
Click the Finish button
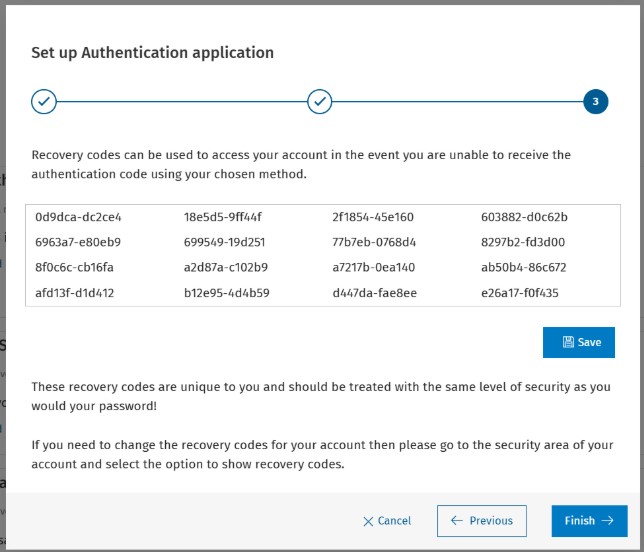[589, 520]
